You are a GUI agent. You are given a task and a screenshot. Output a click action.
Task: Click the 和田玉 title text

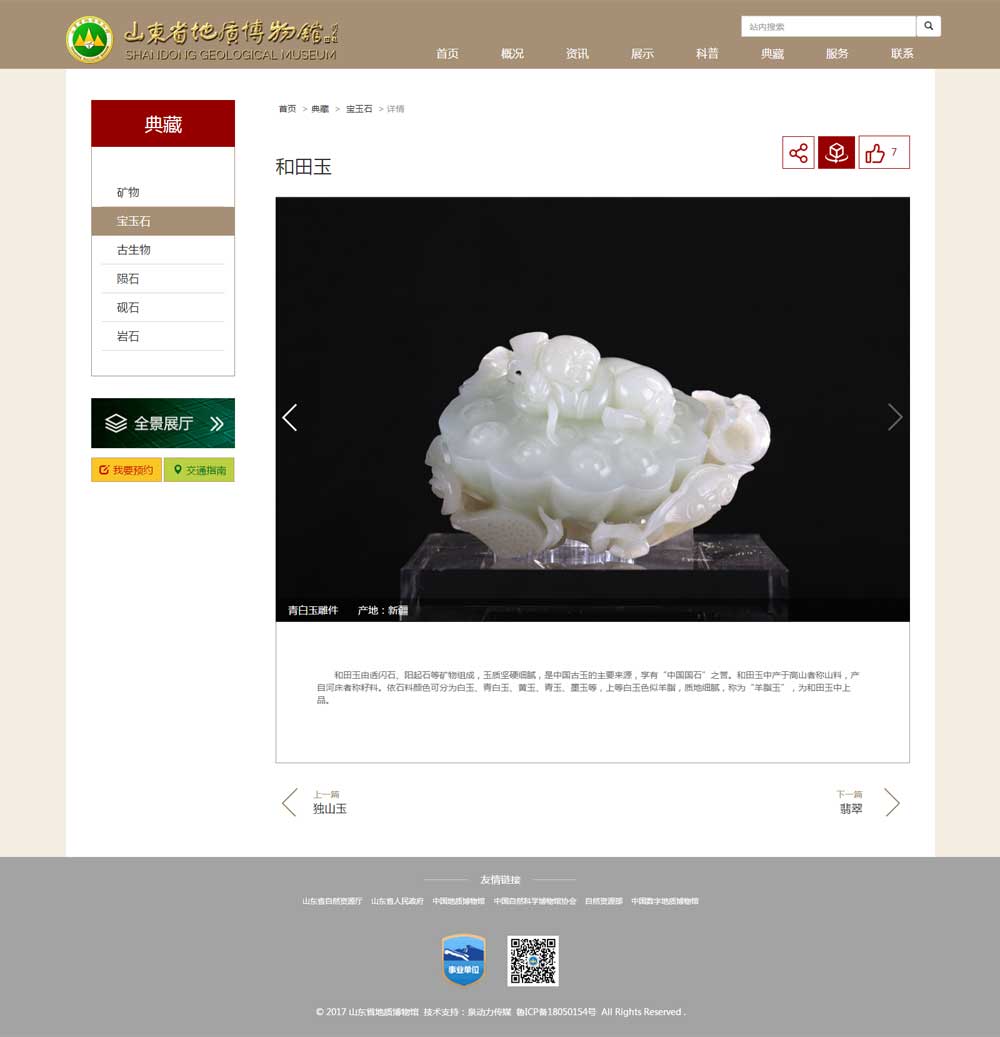pyautogui.click(x=303, y=167)
